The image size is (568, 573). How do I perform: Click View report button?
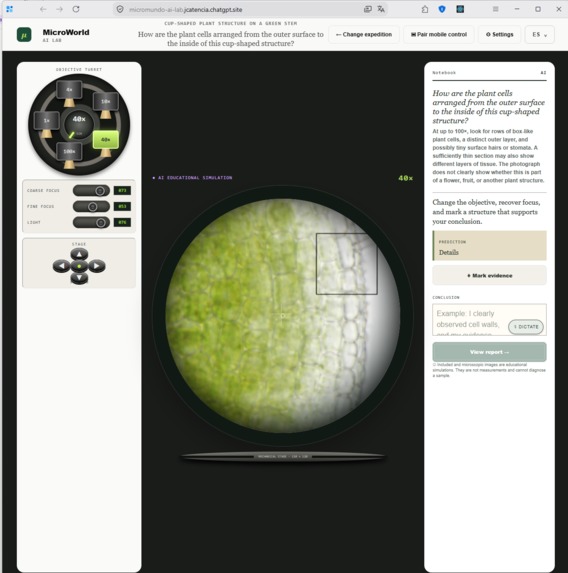(489, 352)
